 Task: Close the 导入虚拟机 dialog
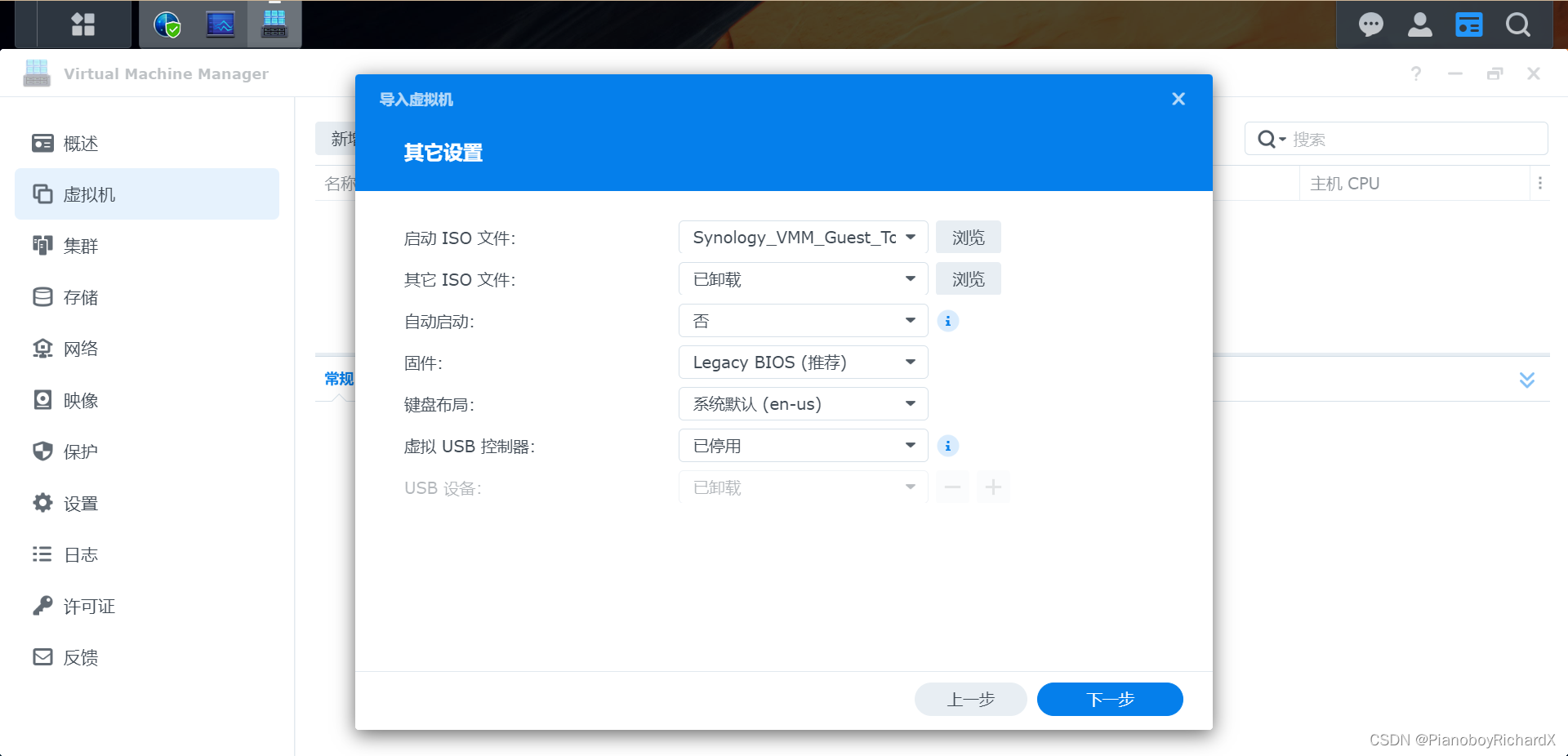click(1178, 99)
